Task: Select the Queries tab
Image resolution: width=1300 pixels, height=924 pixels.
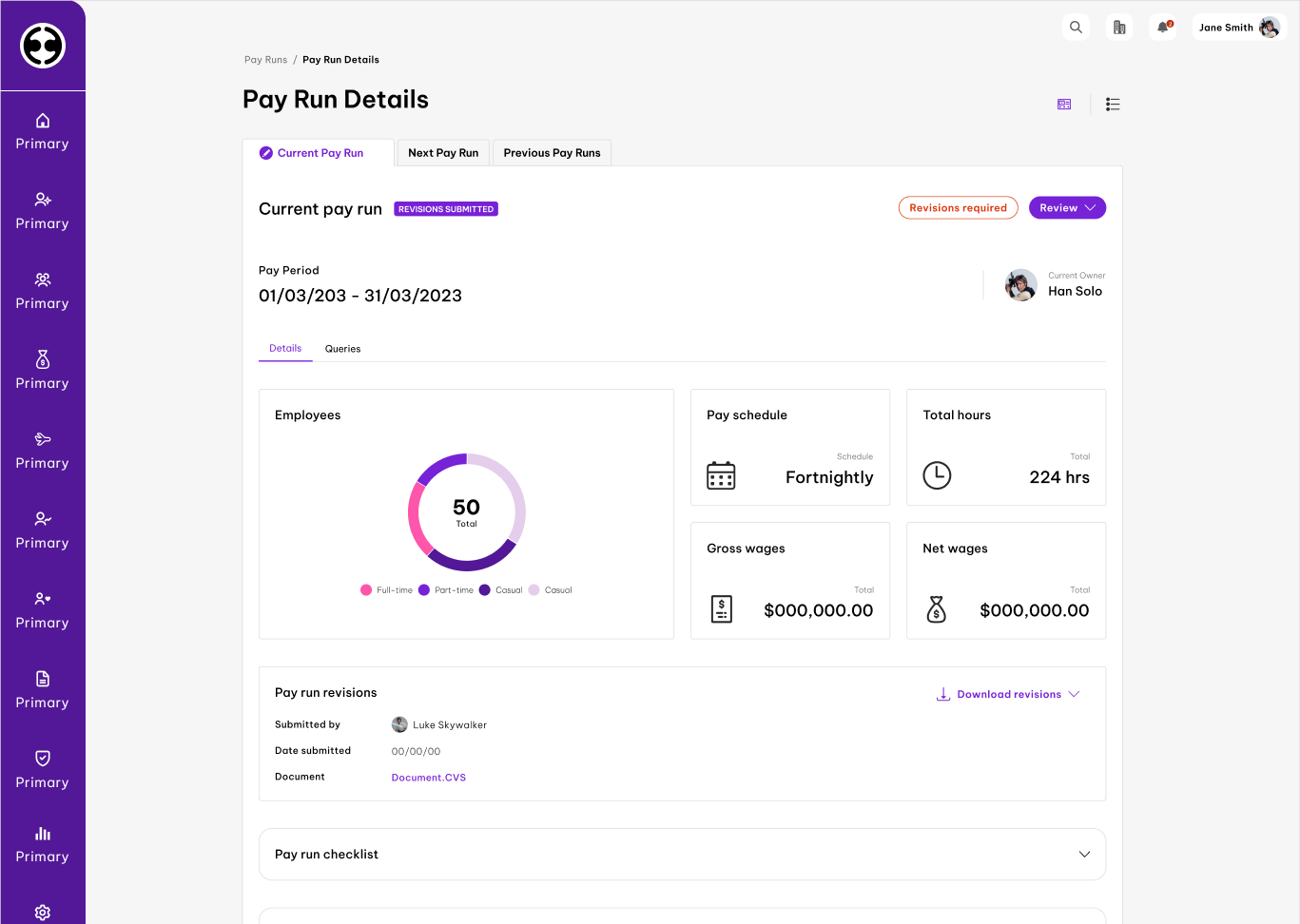Action: tap(342, 349)
